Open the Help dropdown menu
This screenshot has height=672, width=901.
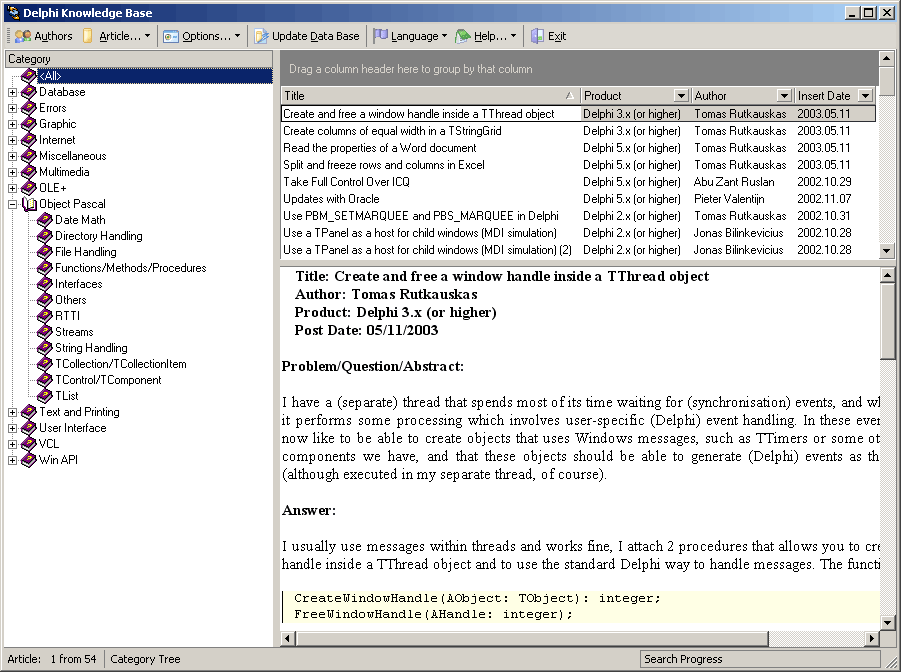(x=513, y=36)
